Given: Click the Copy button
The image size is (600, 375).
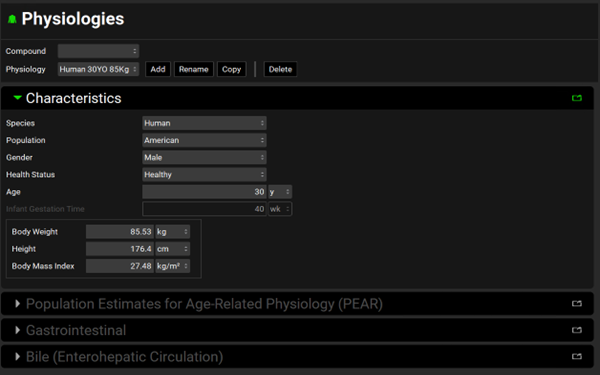Looking at the screenshot, I should click(x=232, y=69).
